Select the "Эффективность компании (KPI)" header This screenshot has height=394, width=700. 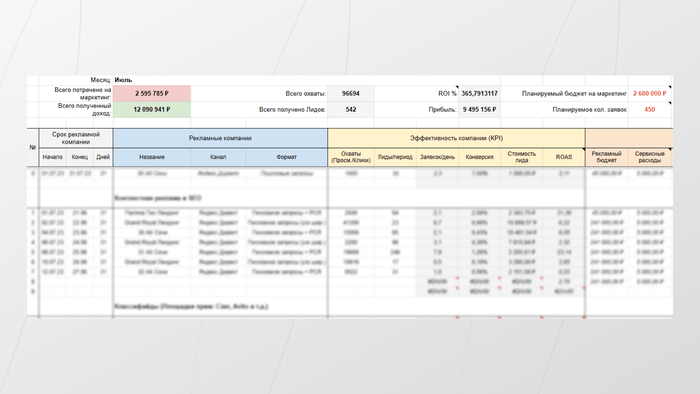[x=456, y=138]
